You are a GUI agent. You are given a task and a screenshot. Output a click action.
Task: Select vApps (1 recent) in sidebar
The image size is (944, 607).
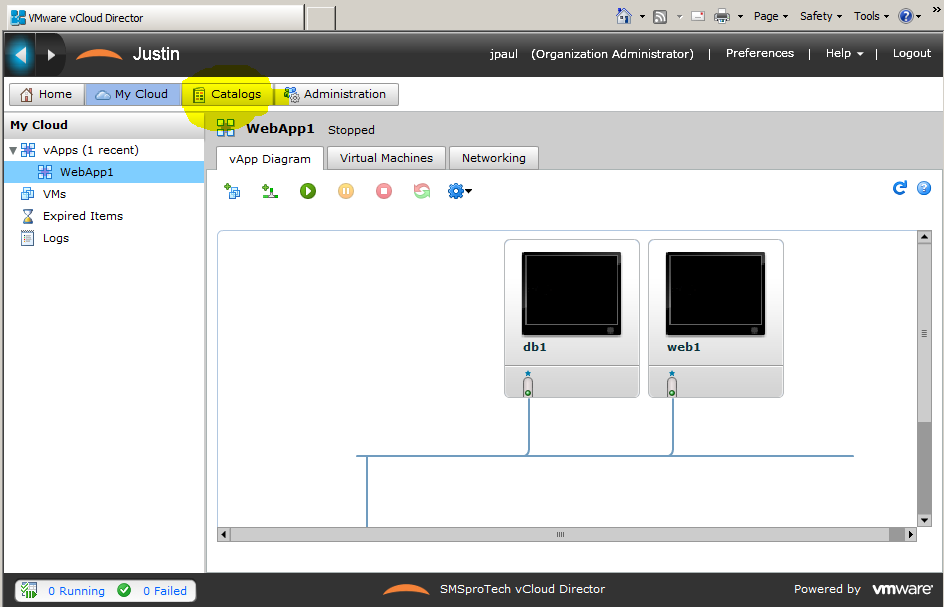pyautogui.click(x=90, y=150)
